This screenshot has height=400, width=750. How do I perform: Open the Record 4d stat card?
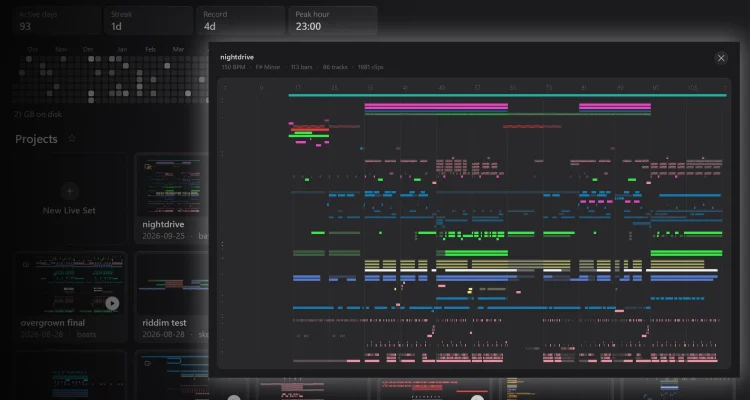[x=241, y=21]
